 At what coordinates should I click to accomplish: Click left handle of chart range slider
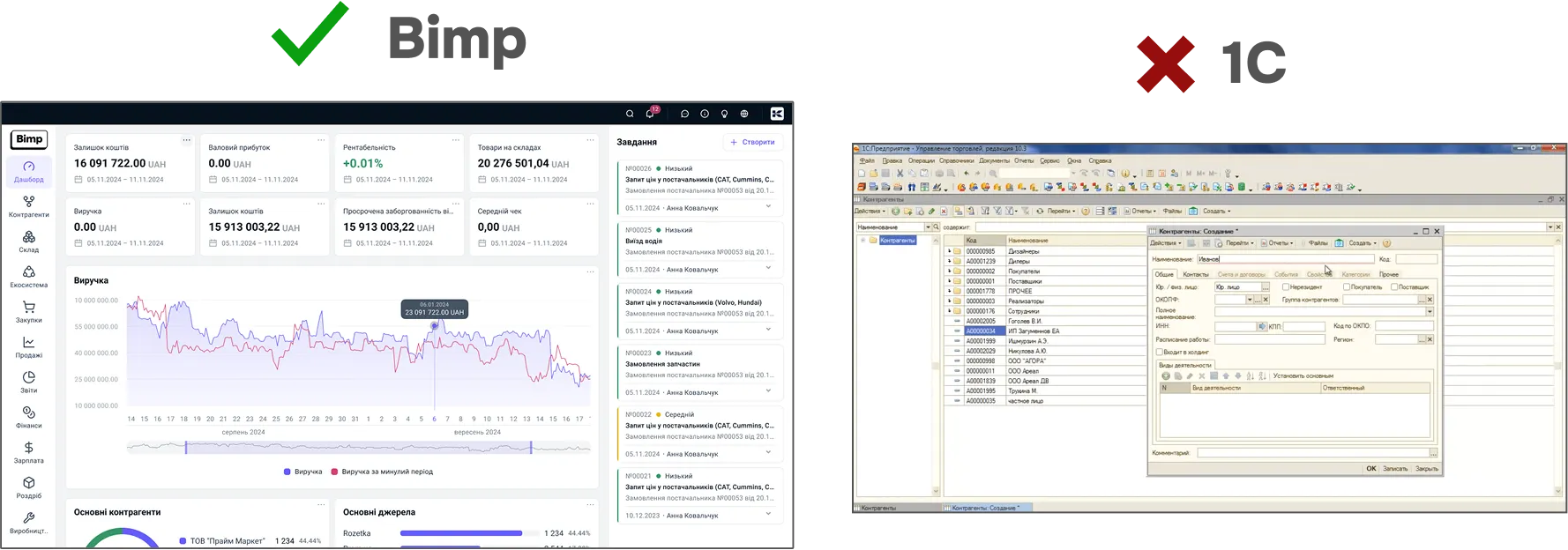[x=186, y=448]
